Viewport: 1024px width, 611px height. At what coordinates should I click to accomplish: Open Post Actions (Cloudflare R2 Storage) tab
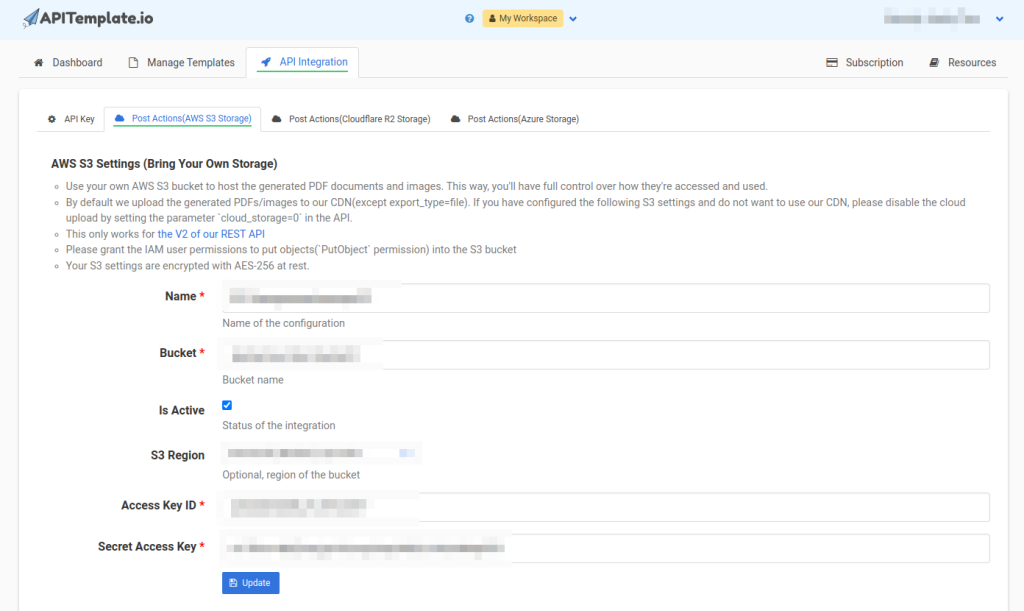coord(350,119)
